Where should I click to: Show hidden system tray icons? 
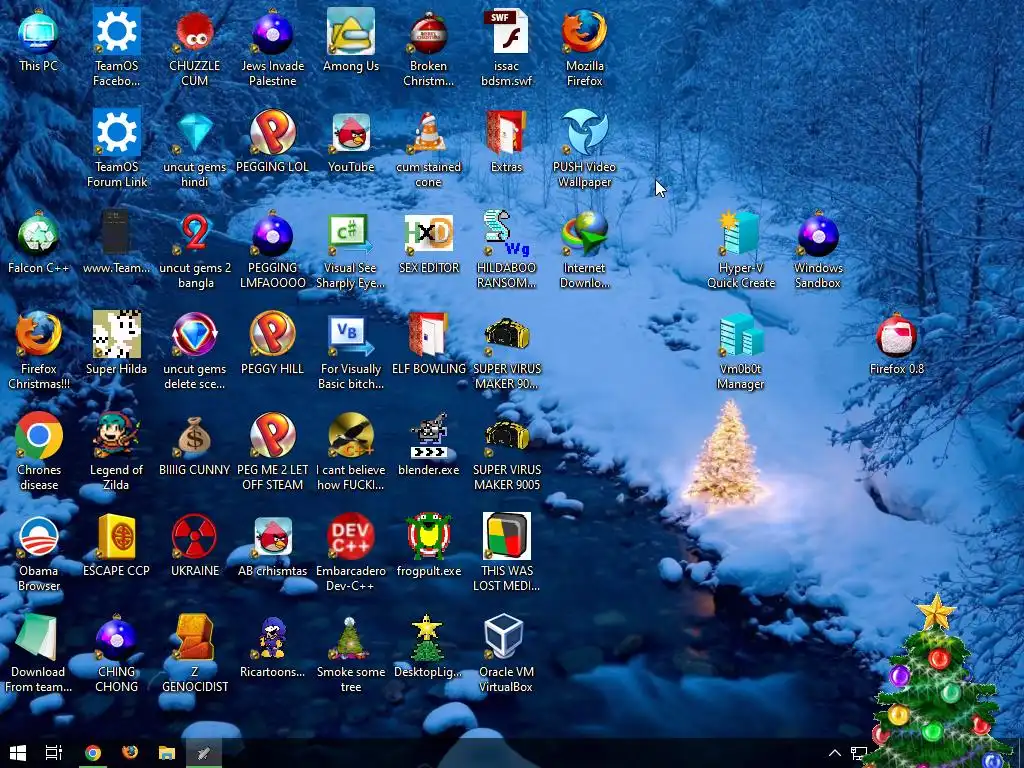(835, 753)
